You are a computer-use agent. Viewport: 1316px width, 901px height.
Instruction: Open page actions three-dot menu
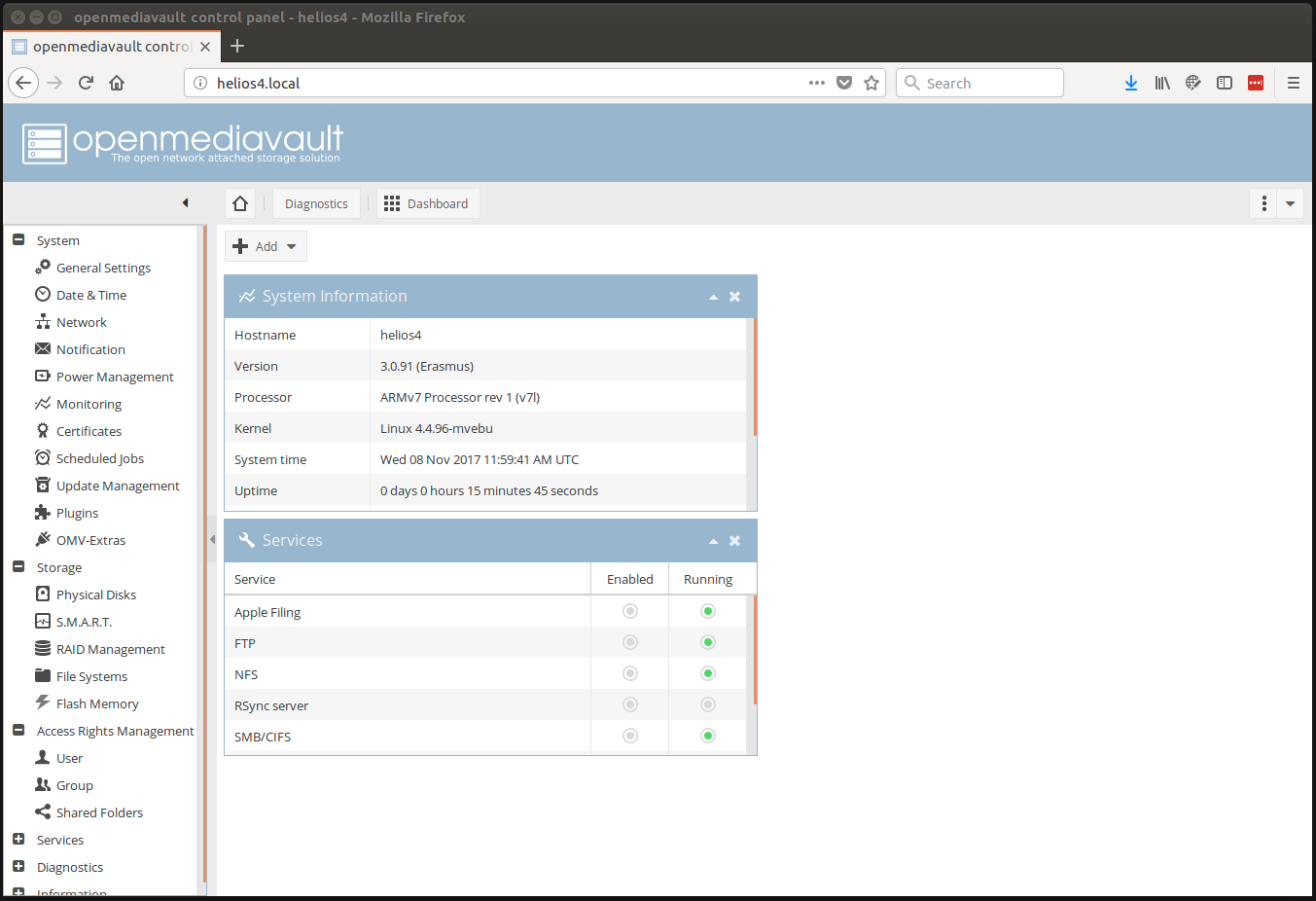coord(817,83)
